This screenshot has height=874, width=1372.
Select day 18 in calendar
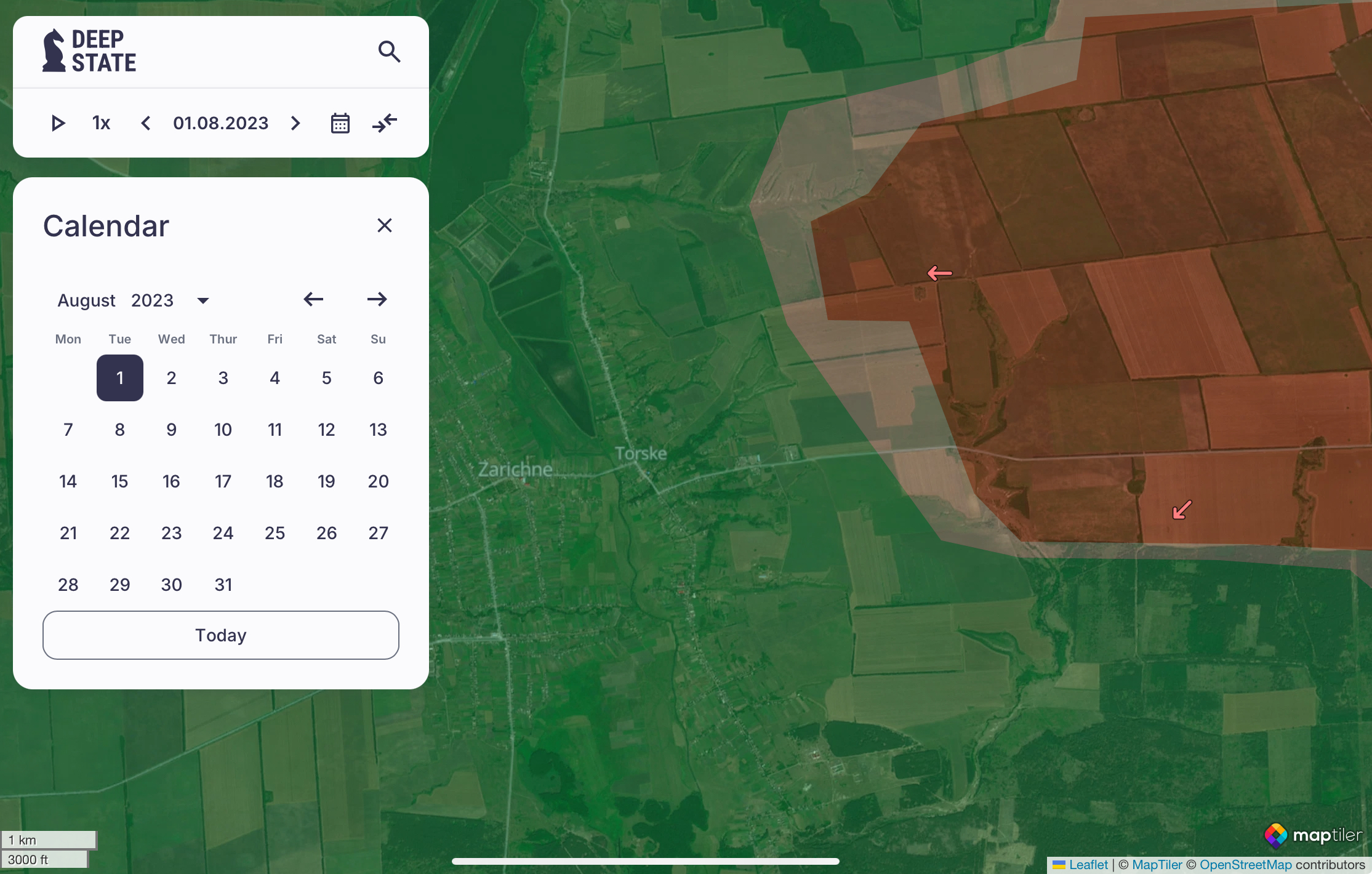pyautogui.click(x=275, y=481)
